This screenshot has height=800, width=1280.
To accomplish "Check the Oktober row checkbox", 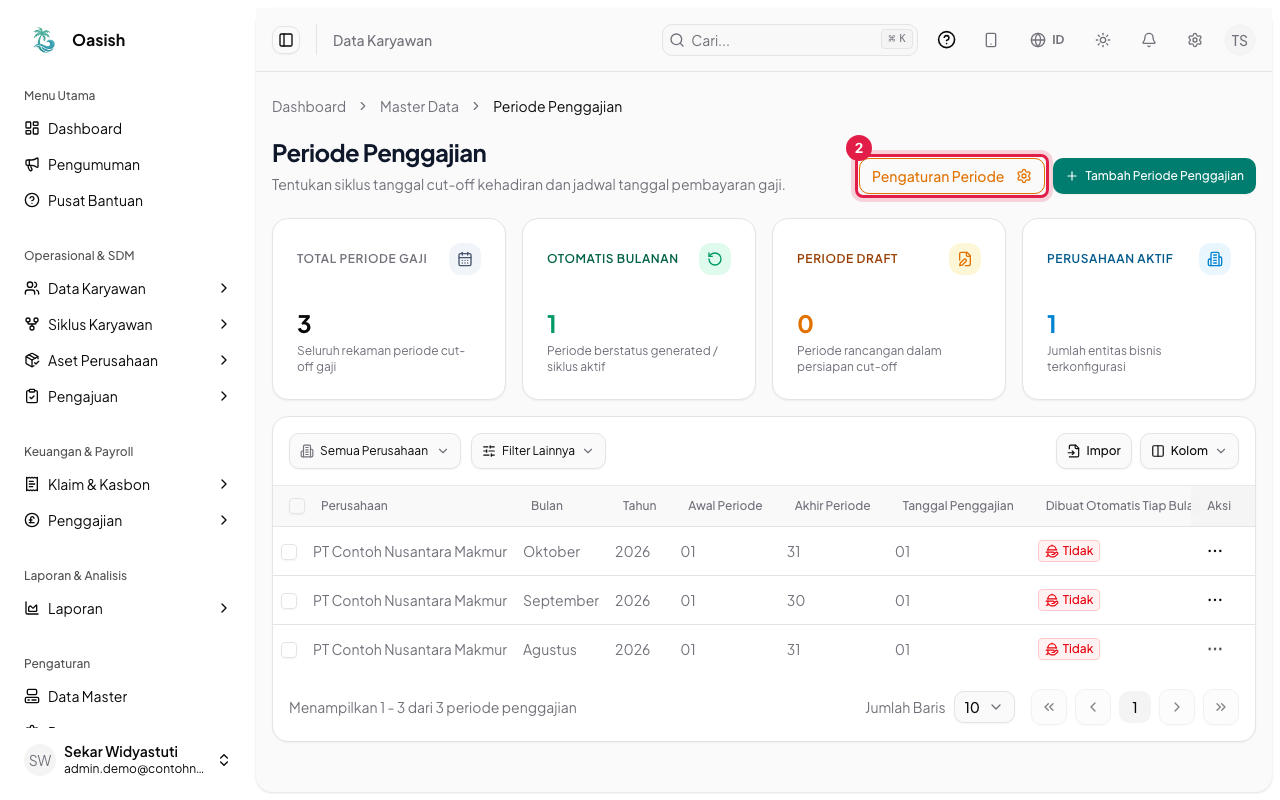I will click(289, 552).
